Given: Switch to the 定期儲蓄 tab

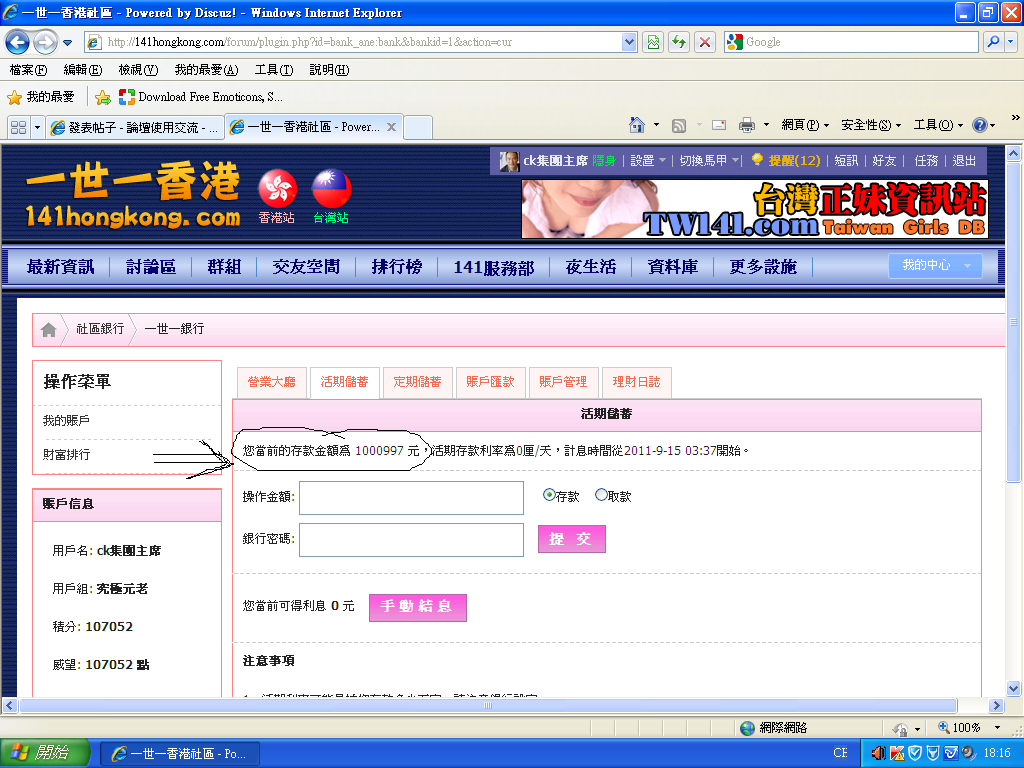Looking at the screenshot, I should [418, 382].
